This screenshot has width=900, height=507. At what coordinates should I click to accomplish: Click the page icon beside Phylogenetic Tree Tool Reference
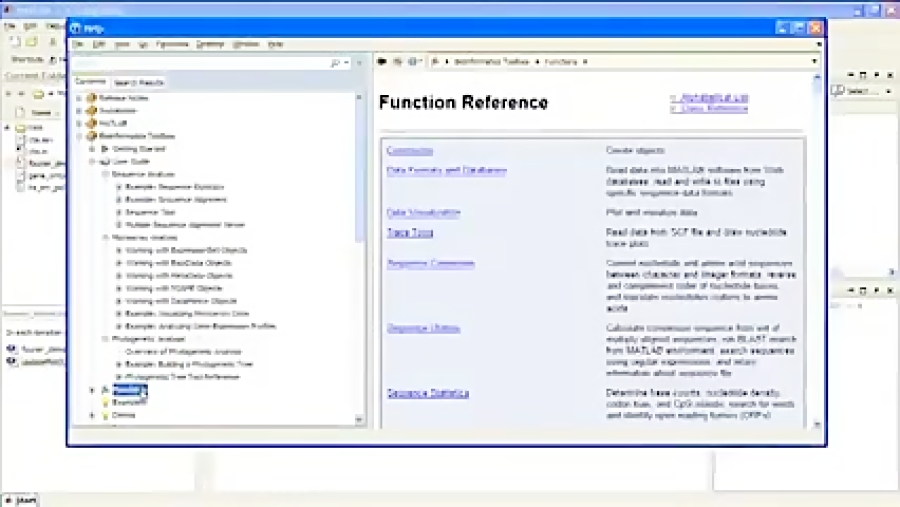point(119,377)
